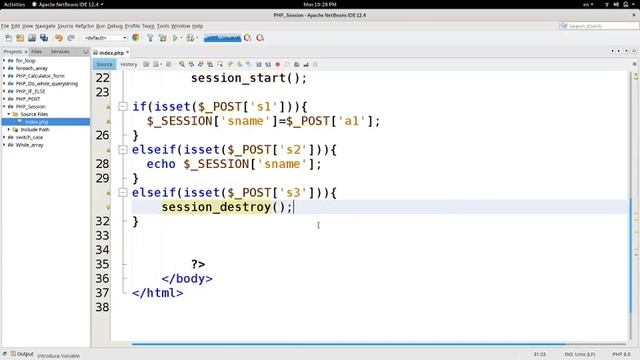
Task: Click the vertical editor scrollbar
Action: (630, 256)
